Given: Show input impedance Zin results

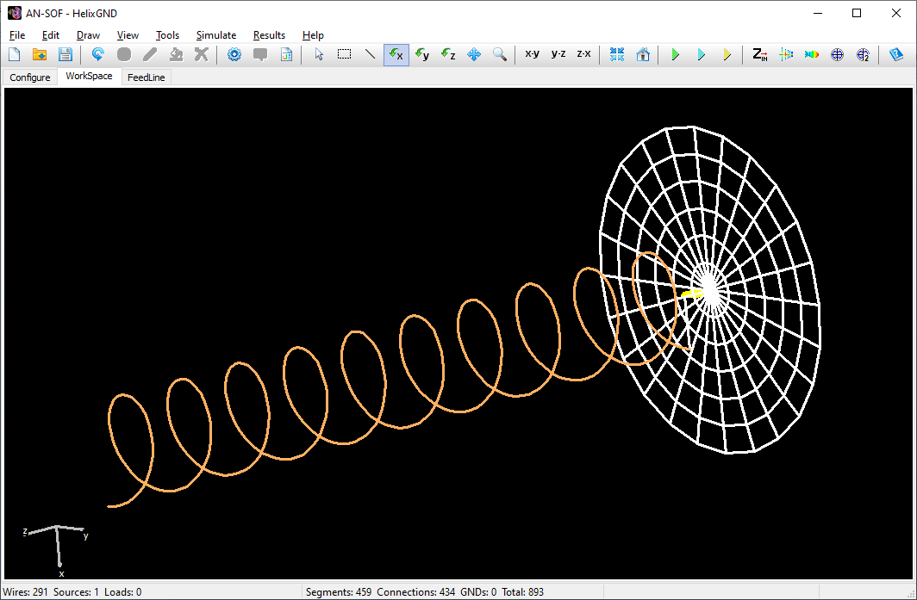Looking at the screenshot, I should click(x=760, y=54).
